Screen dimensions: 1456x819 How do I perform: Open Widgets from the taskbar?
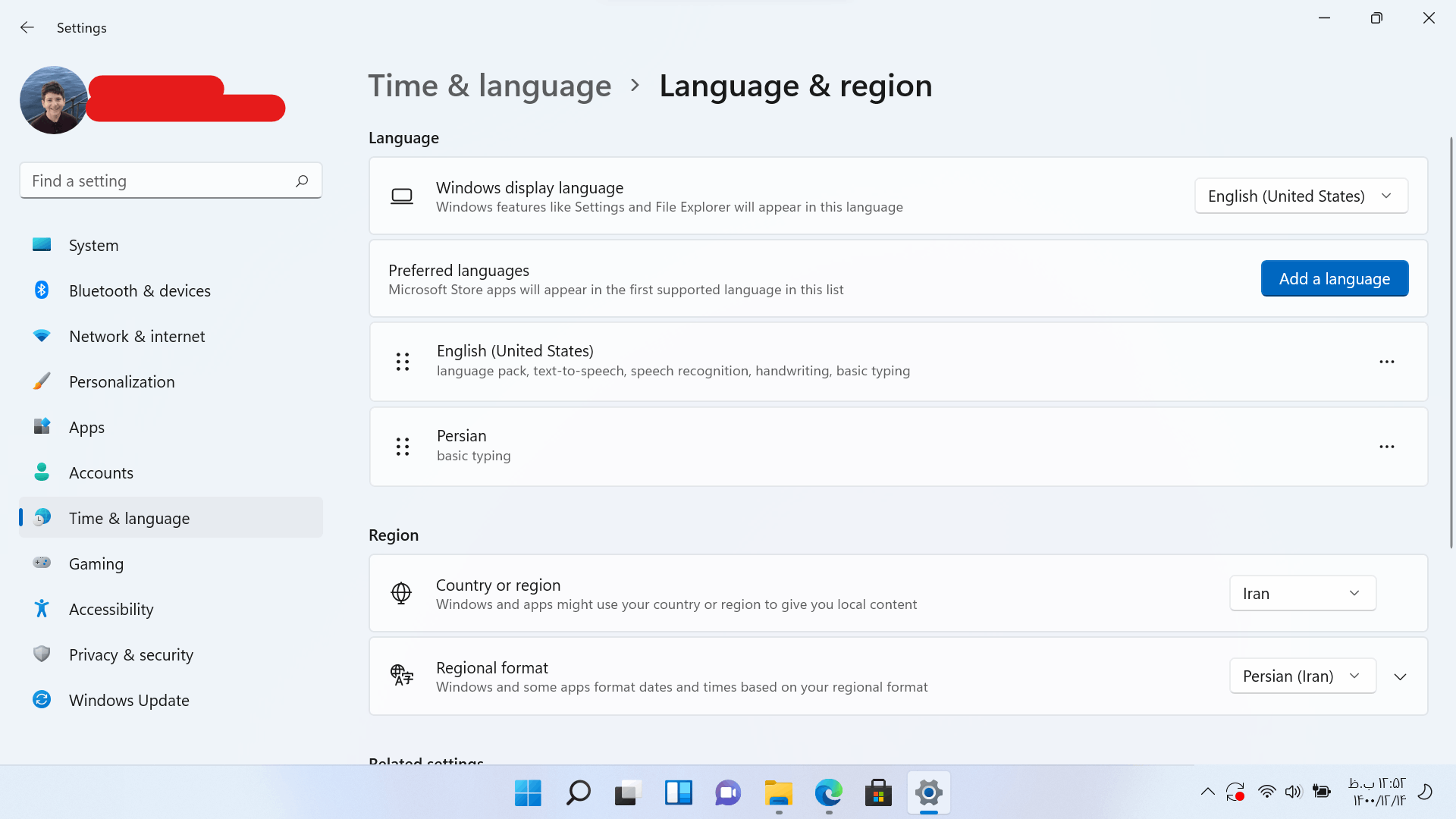pyautogui.click(x=679, y=792)
